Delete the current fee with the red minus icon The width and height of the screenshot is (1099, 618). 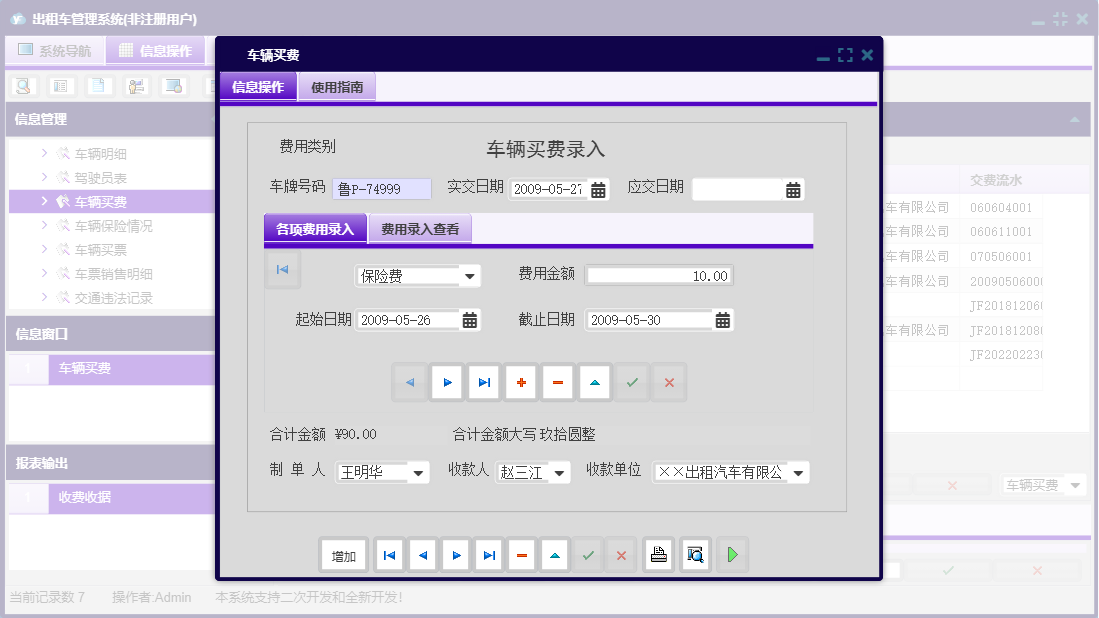coord(557,381)
